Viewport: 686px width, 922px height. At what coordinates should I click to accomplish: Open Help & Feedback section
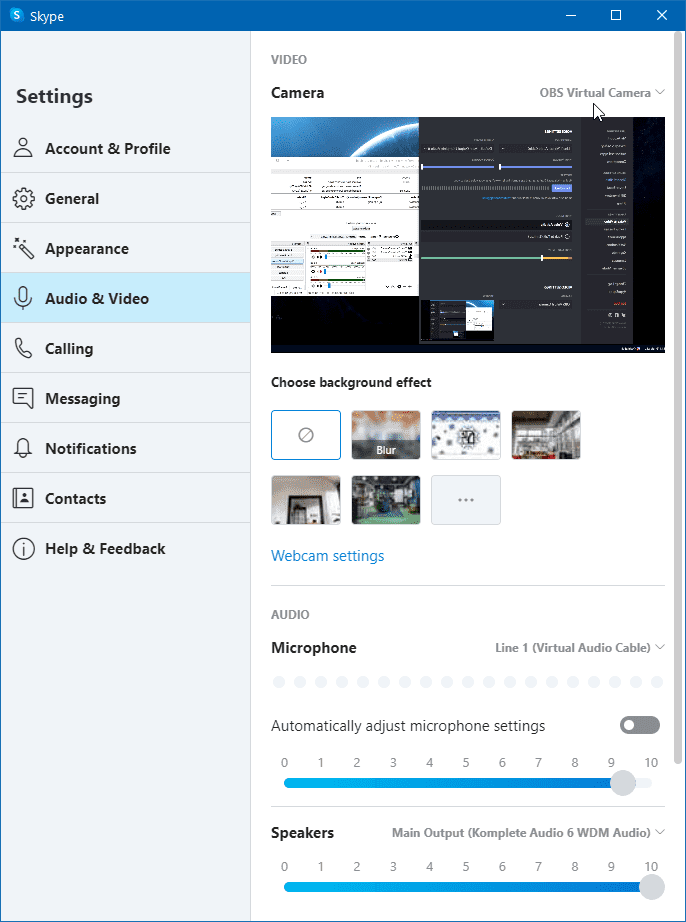[x=126, y=548]
